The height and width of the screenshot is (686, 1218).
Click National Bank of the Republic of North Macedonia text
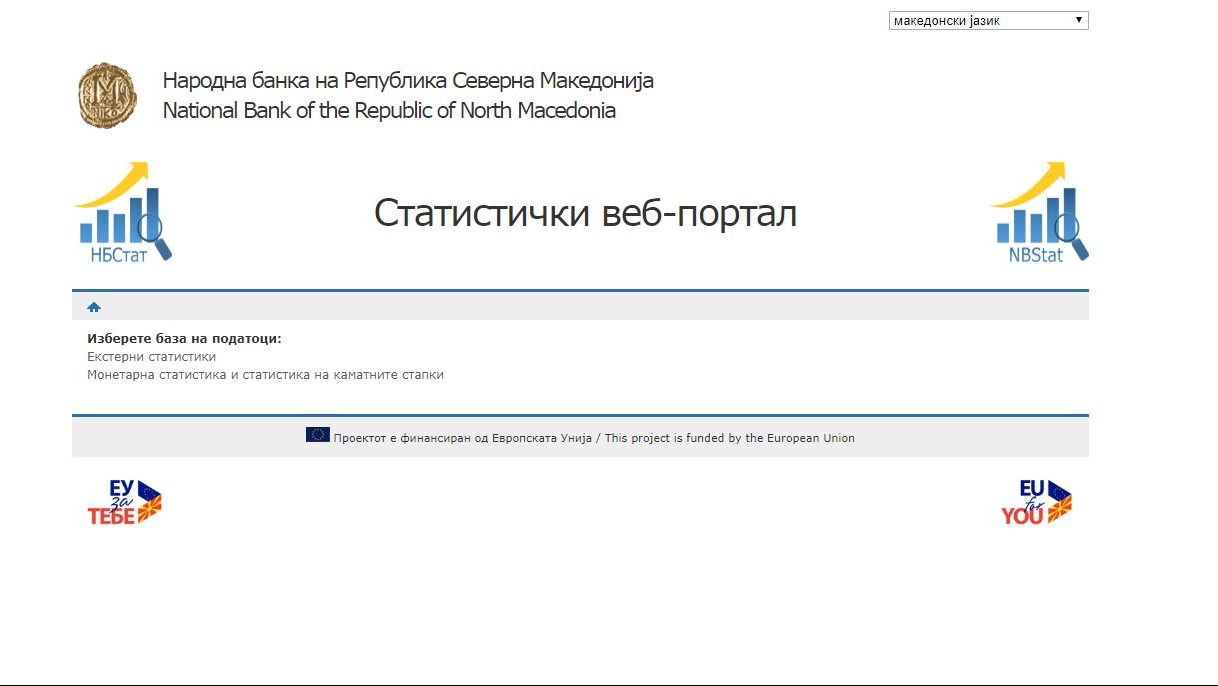(x=389, y=111)
